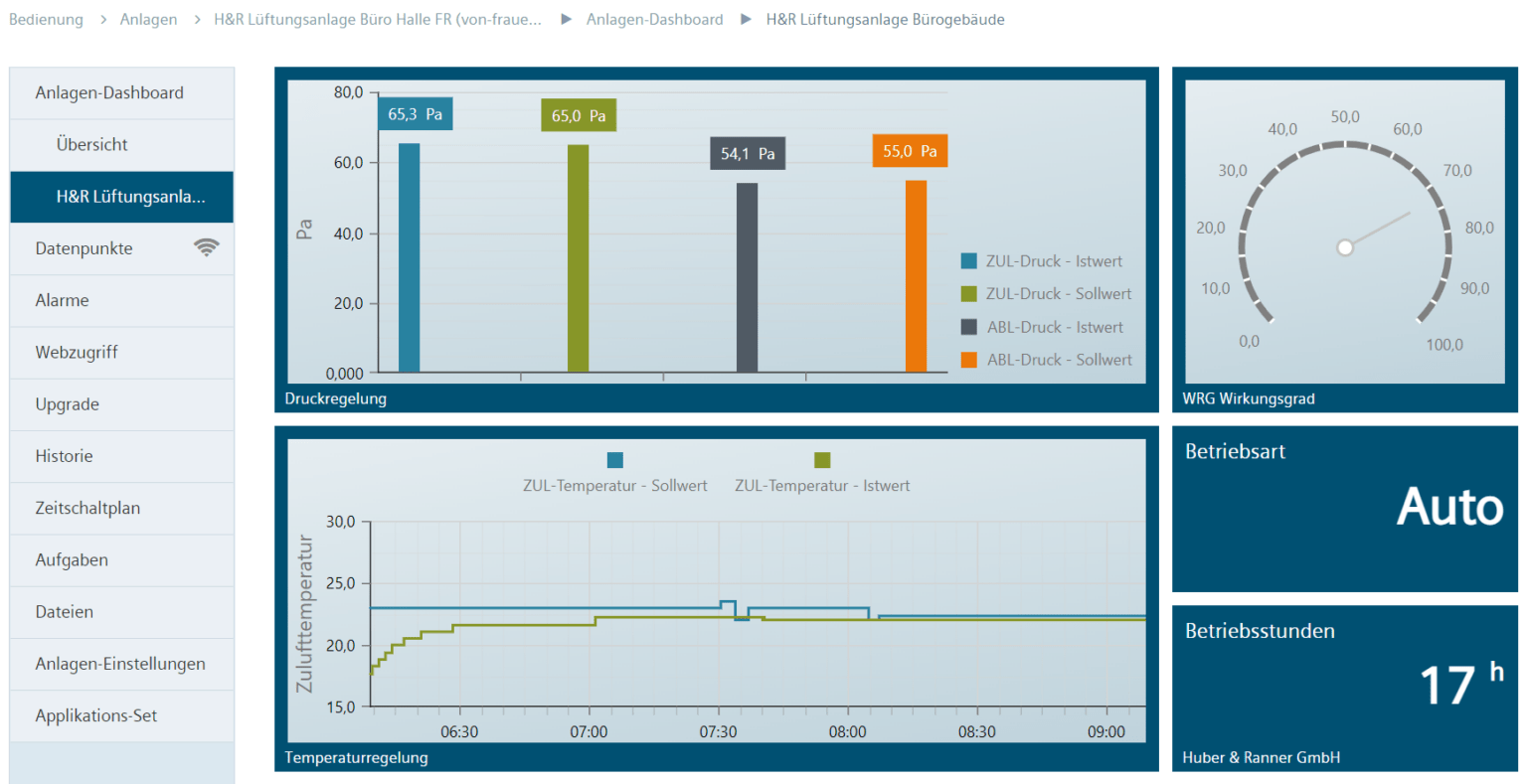Screen dimensions: 1527x784
Task: Expand the Historie section
Action: click(64, 456)
